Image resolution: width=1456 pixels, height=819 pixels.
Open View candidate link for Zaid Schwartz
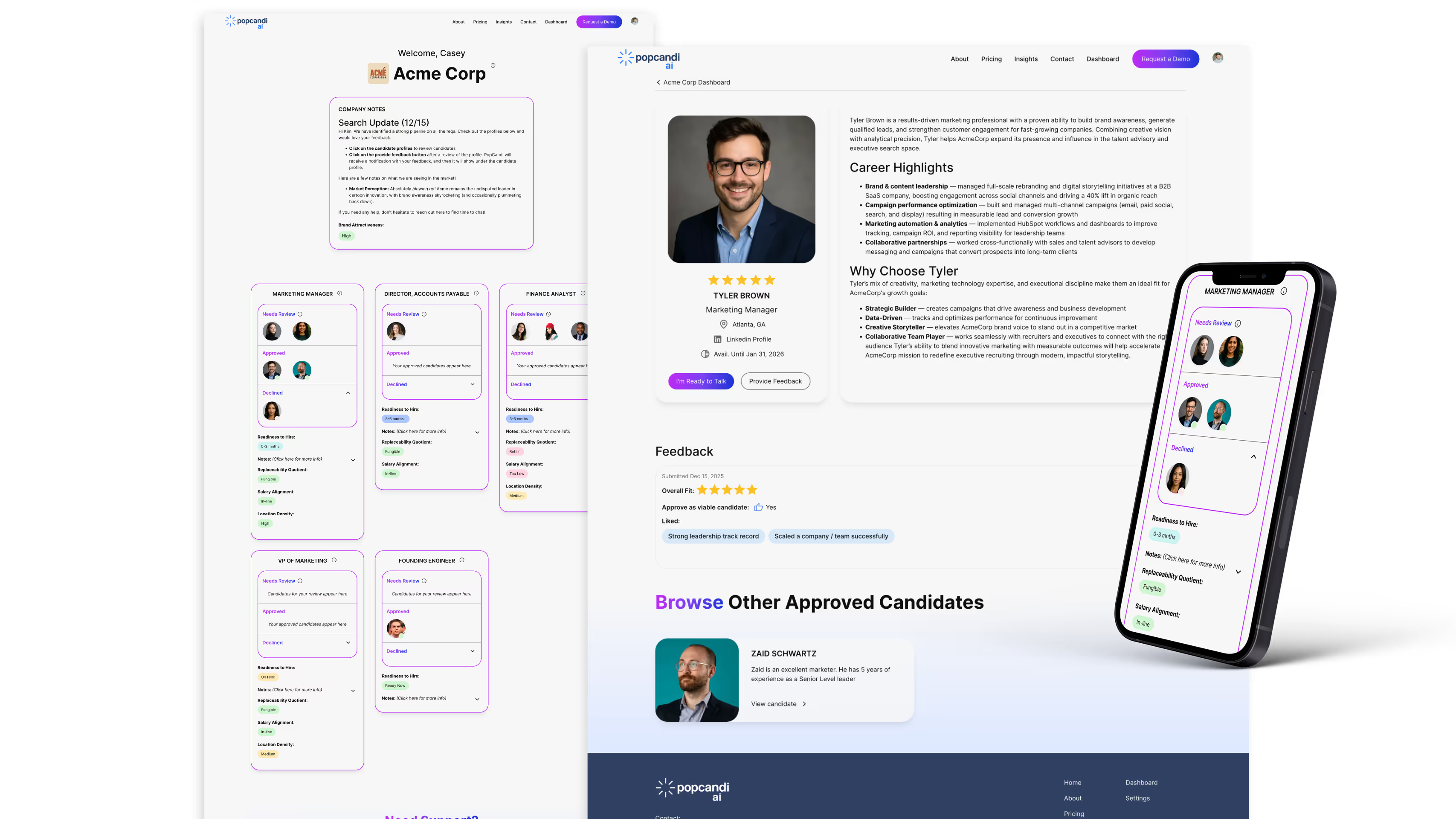click(778, 704)
